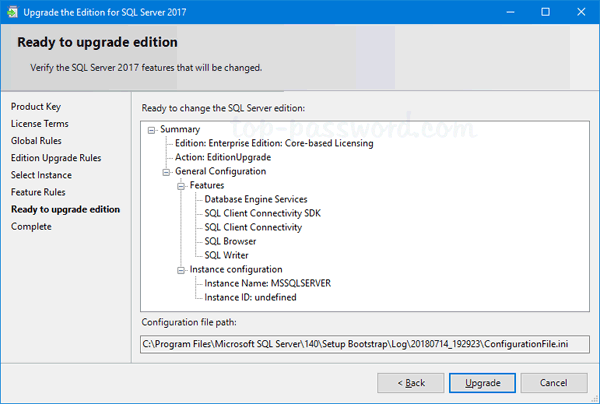Select SQL Client Connectivity SDK row
This screenshot has height=404, width=600.
click(262, 213)
